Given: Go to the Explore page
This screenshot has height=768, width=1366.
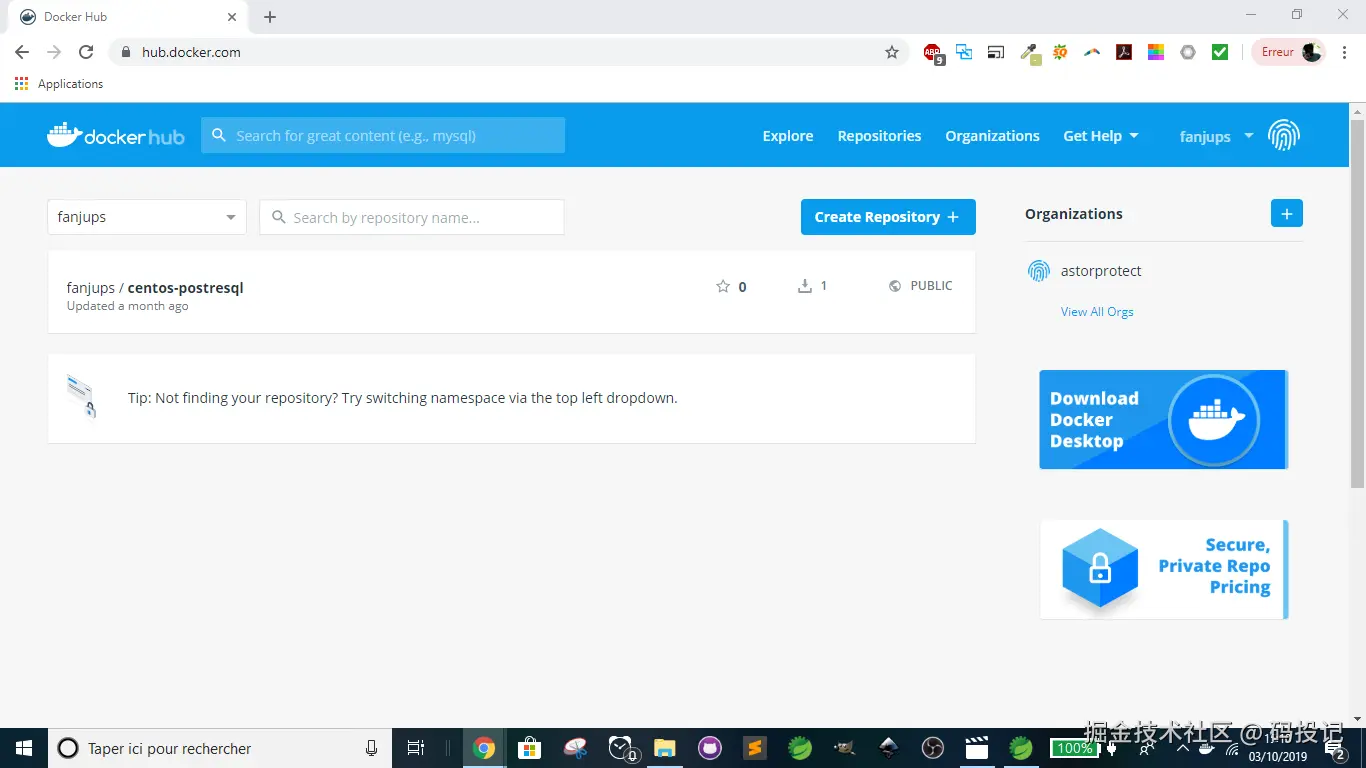Looking at the screenshot, I should [x=788, y=136].
